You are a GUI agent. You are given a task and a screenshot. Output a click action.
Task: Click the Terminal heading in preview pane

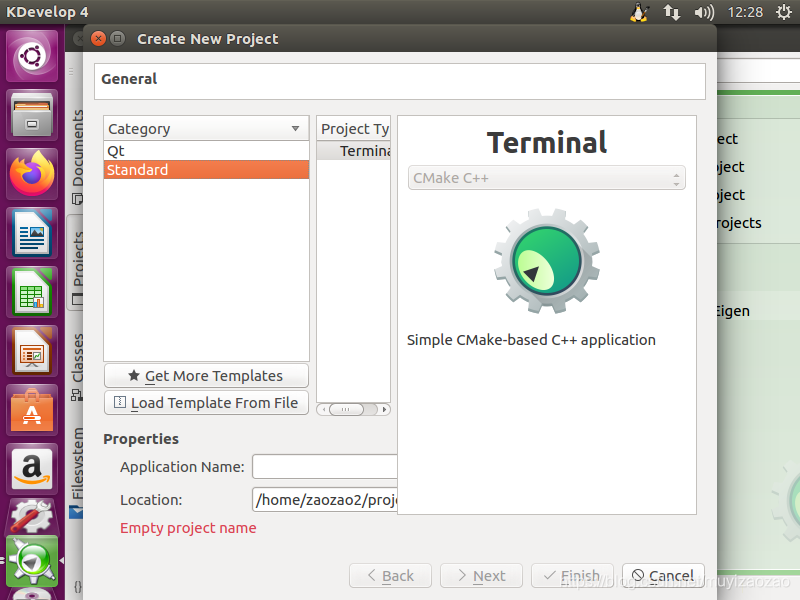547,142
